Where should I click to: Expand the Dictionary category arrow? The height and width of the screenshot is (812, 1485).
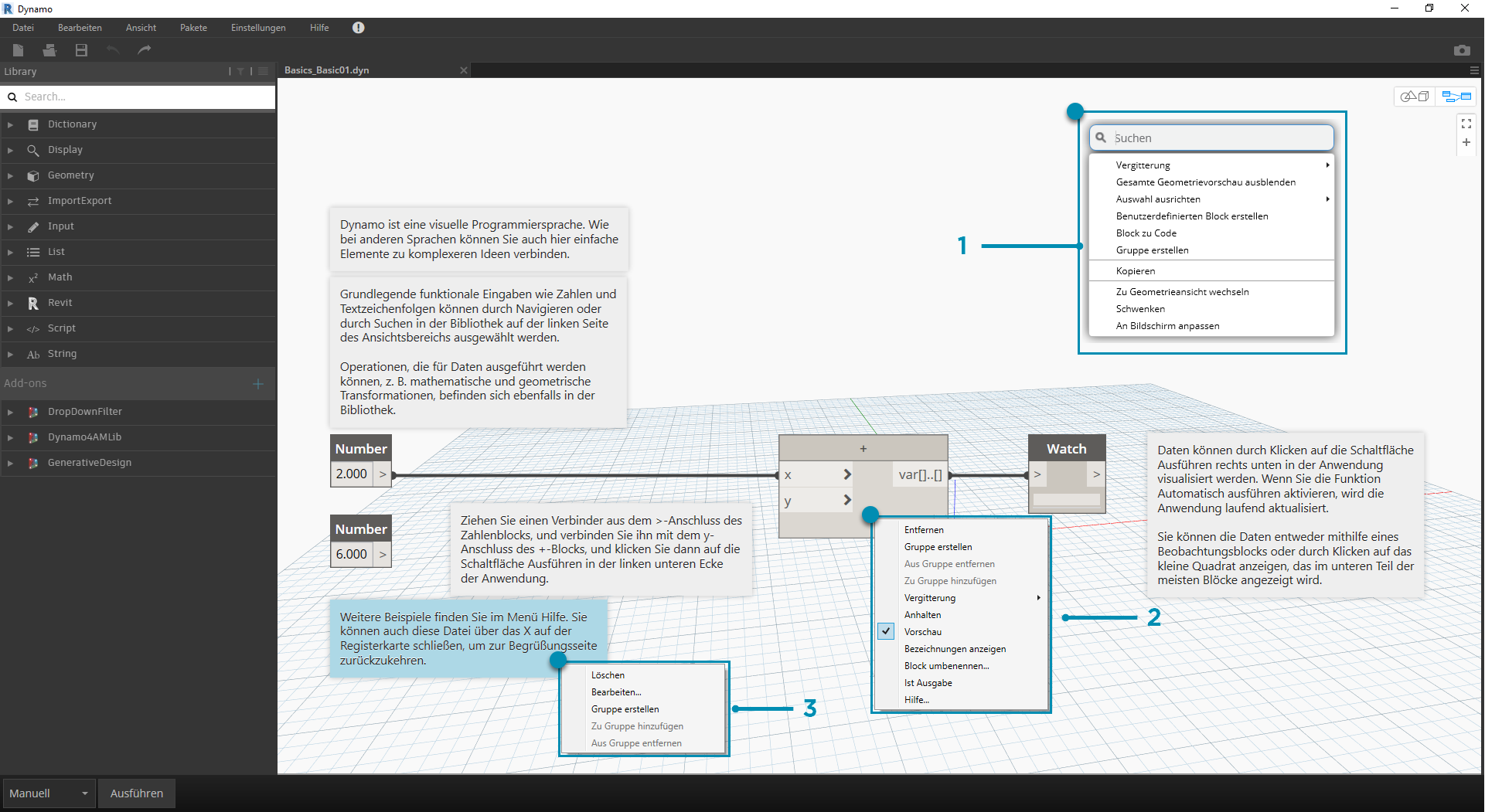(x=10, y=124)
